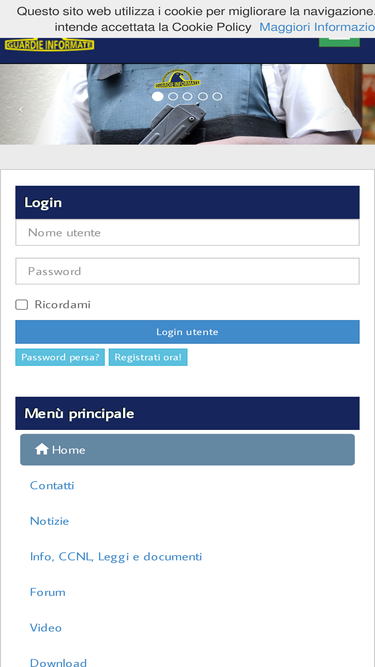Screen dimensions: 375x667
Task: Select the second carousel indicator dot
Action: click(x=173, y=97)
